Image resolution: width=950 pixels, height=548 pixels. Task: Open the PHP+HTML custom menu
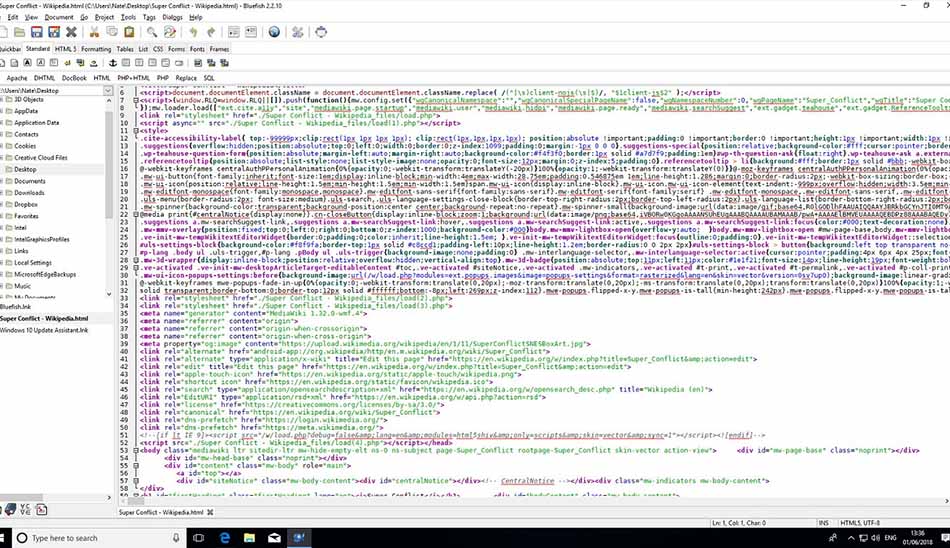(133, 78)
